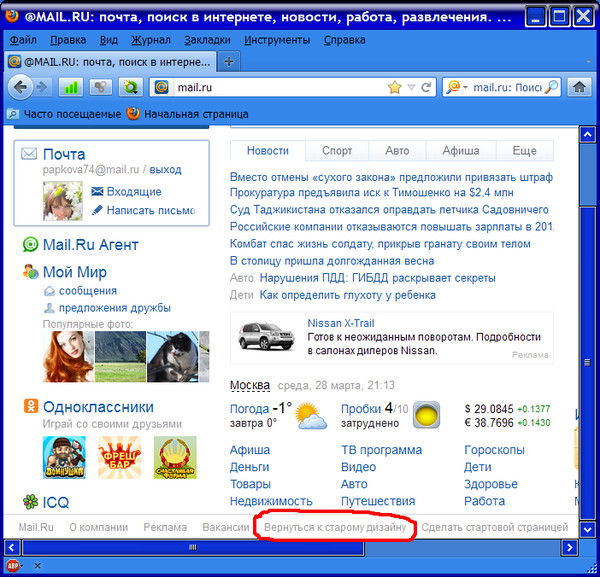
Task: Open the Инструменты menu
Action: coord(277,40)
